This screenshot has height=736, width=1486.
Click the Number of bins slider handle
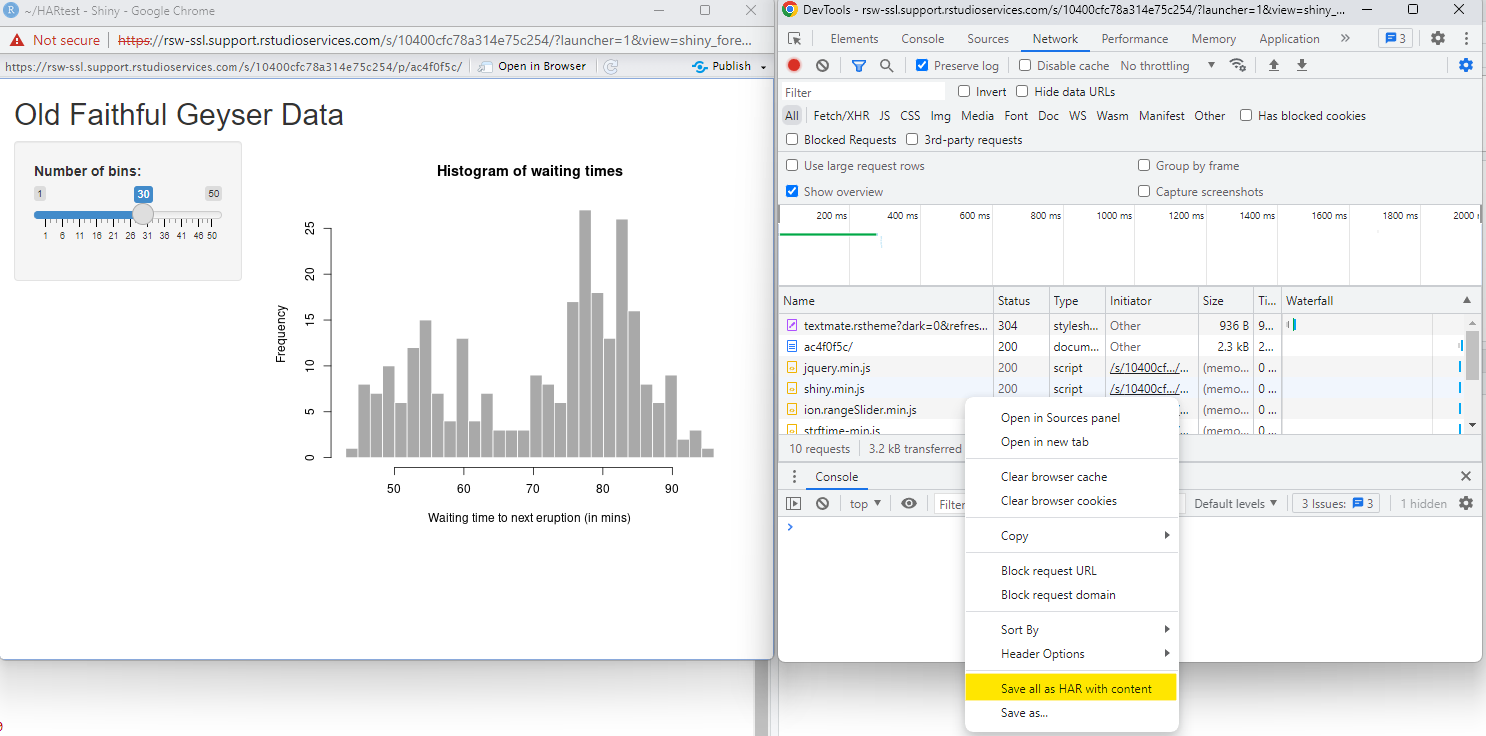(x=144, y=214)
